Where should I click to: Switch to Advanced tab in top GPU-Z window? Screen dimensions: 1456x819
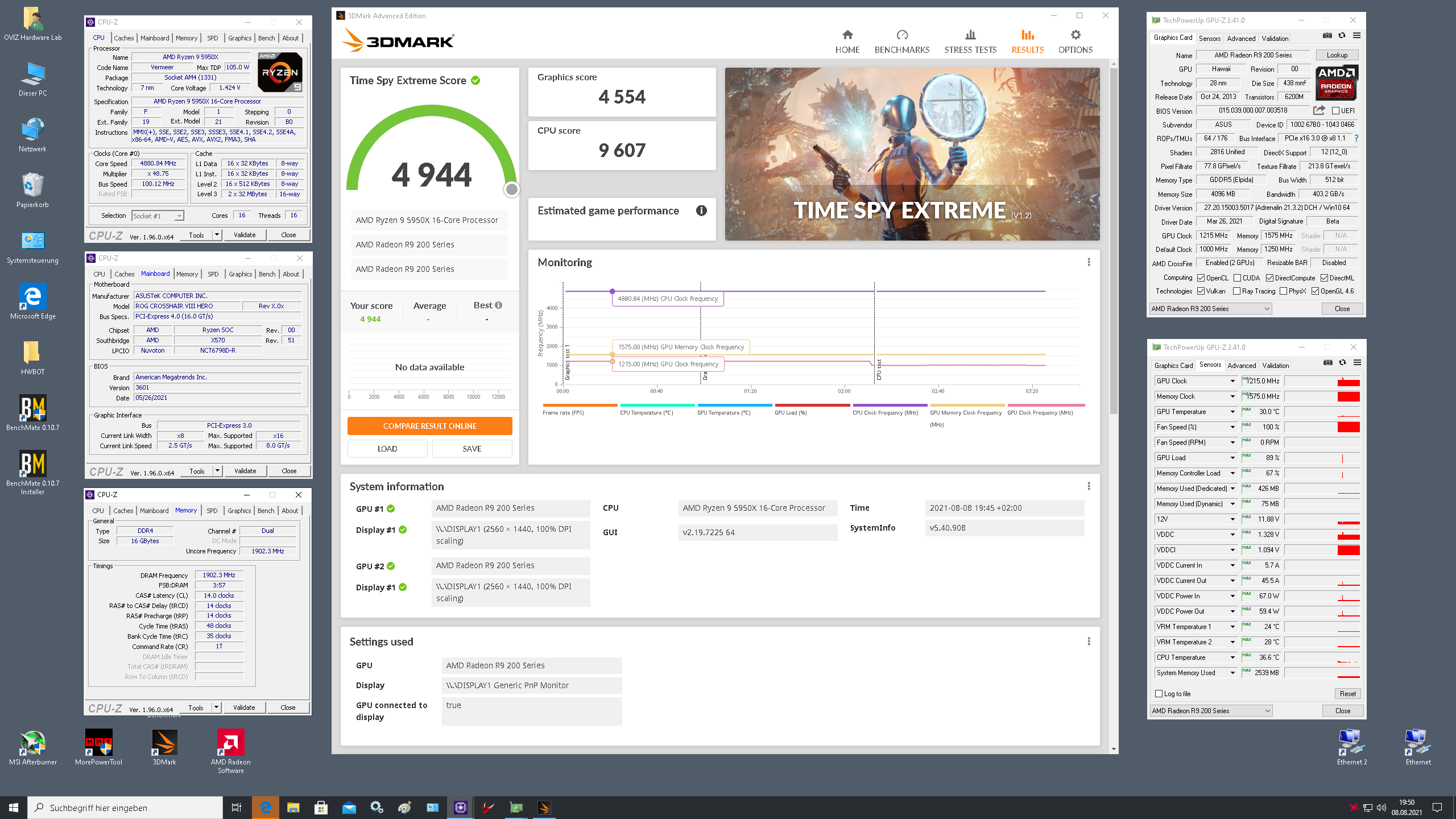coord(1241,39)
